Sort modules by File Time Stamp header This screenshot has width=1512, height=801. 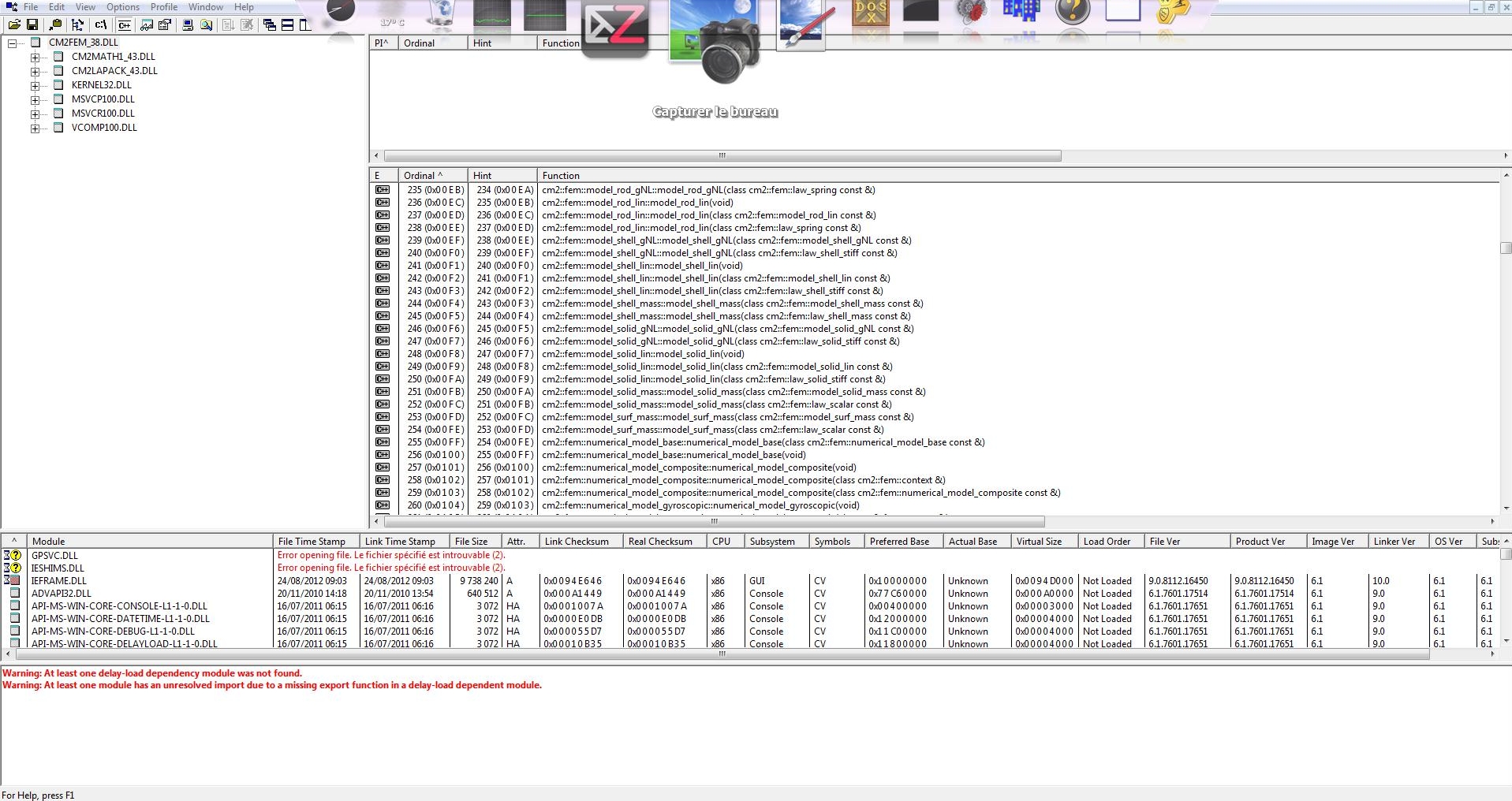coord(315,541)
